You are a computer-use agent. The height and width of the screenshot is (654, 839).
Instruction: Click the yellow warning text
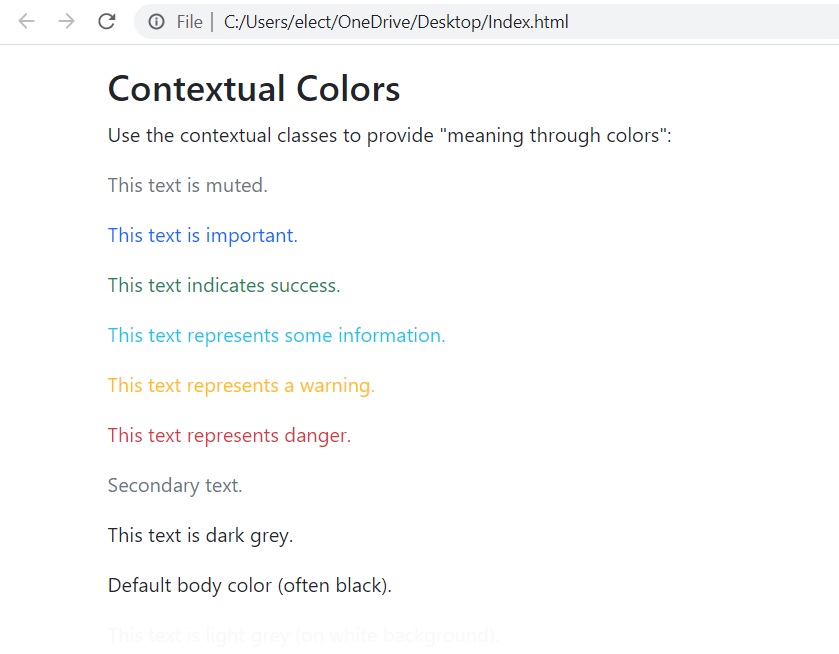pyautogui.click(x=241, y=385)
